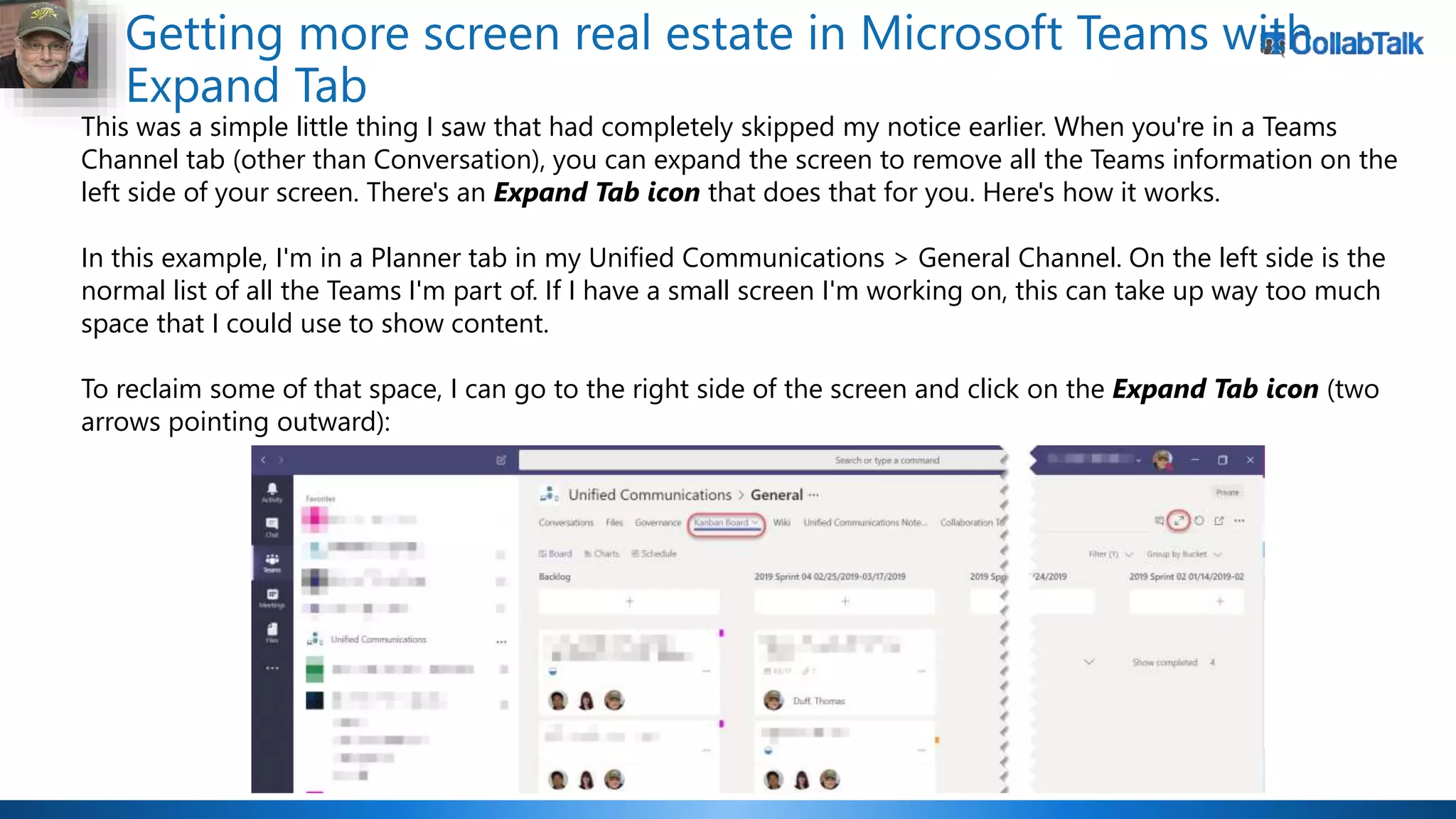Add a task to the Backlog bucket
This screenshot has width=1456, height=819.
(x=629, y=601)
